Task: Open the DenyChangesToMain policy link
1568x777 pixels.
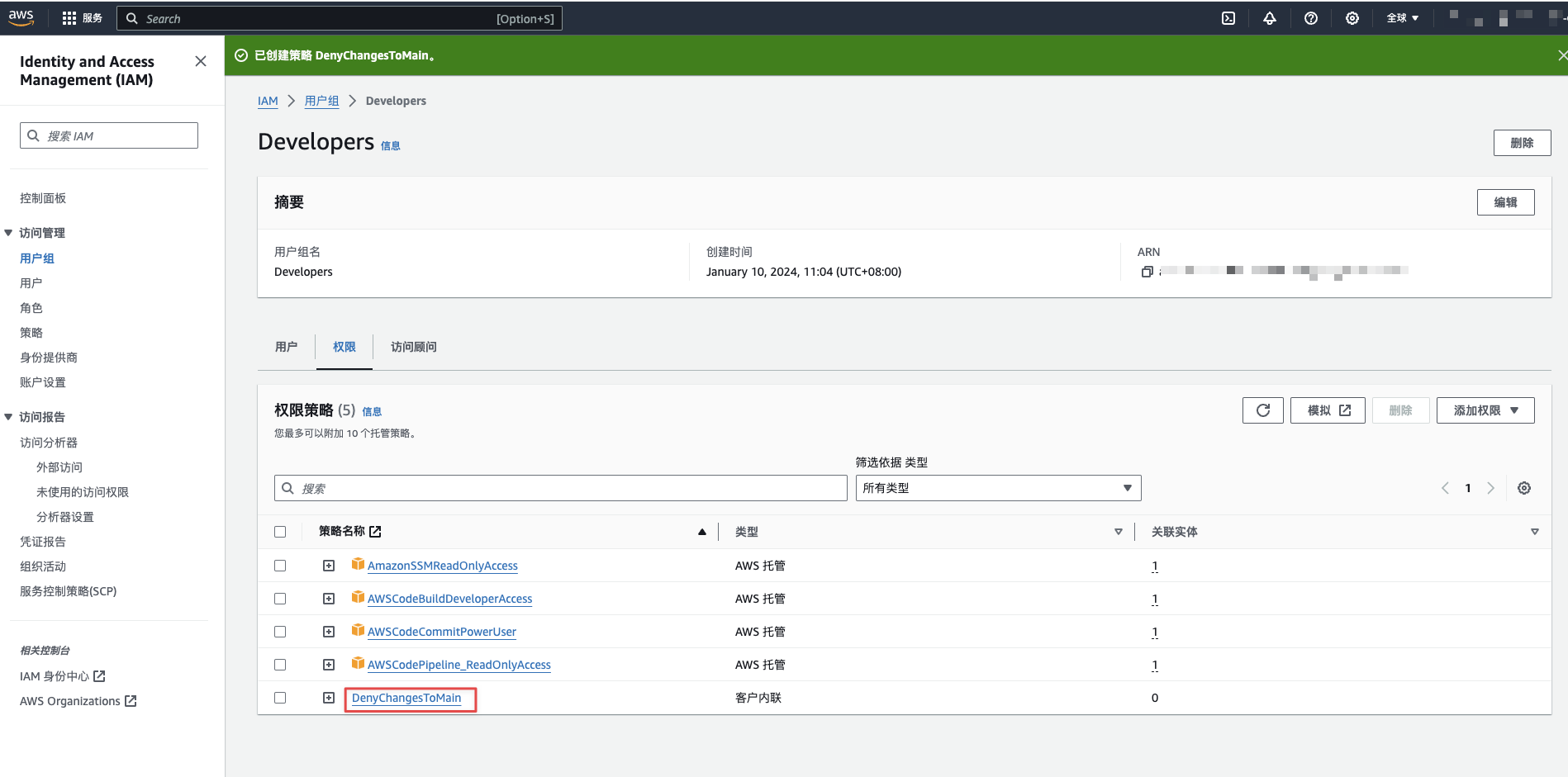Action: 406,698
